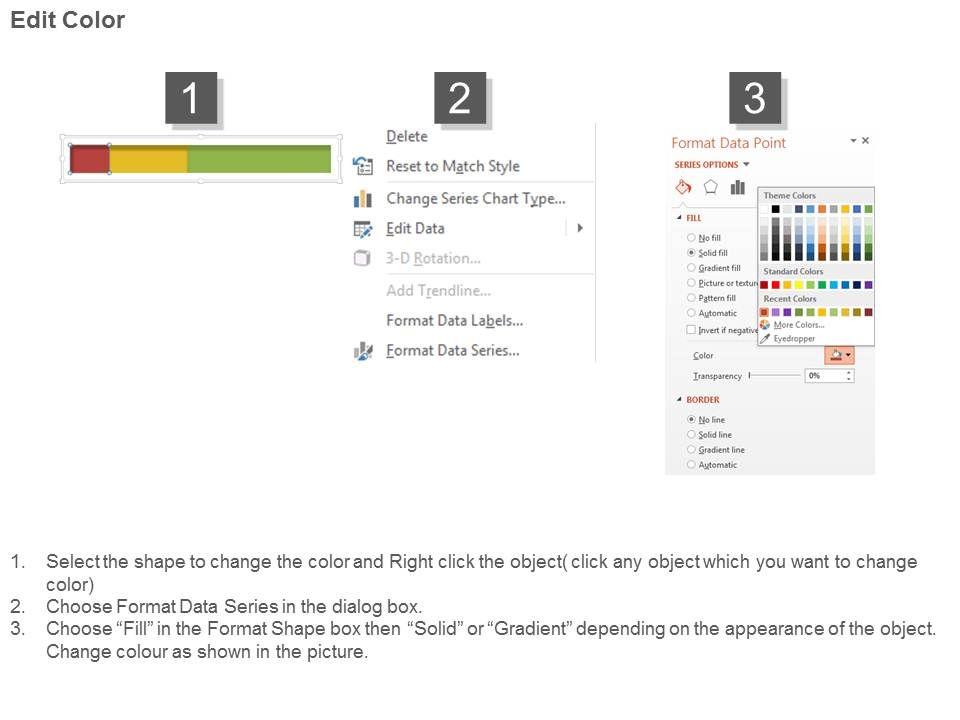Choose Delete from the context menu
The width and height of the screenshot is (960, 720).
click(407, 137)
